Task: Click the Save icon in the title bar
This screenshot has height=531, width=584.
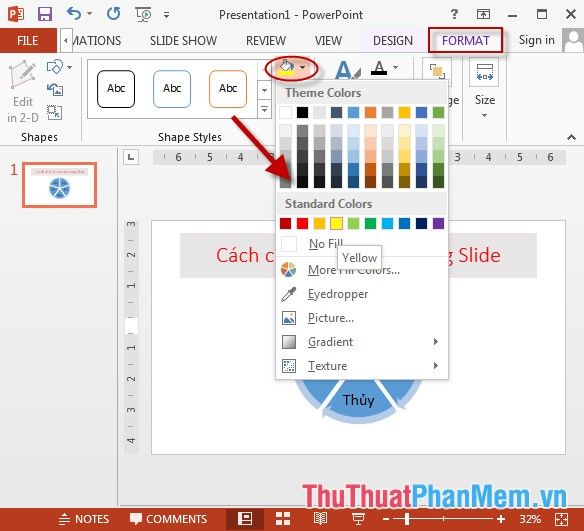Action: (x=45, y=14)
